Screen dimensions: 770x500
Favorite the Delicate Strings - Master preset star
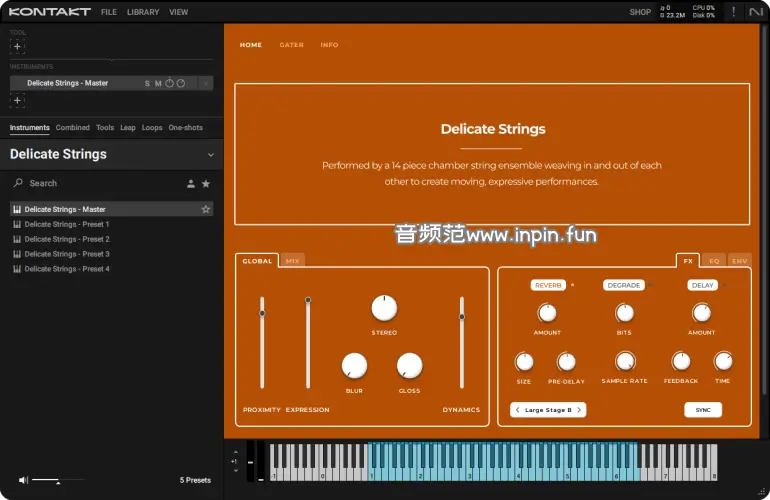206,209
